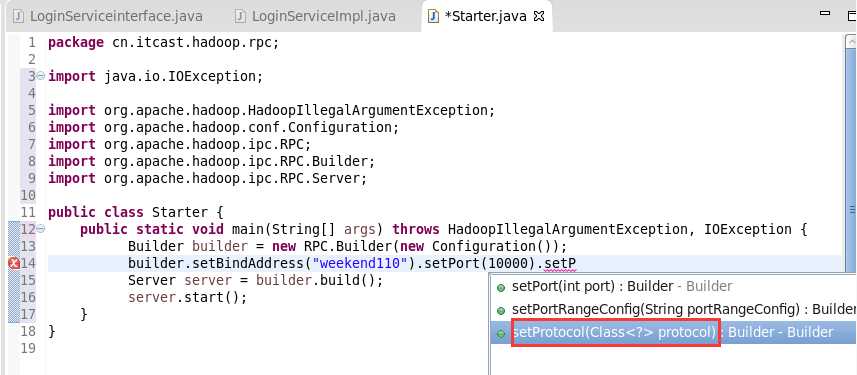The image size is (857, 375).
Task: Click 'builder.build()' on line 15
Action: 315,280
